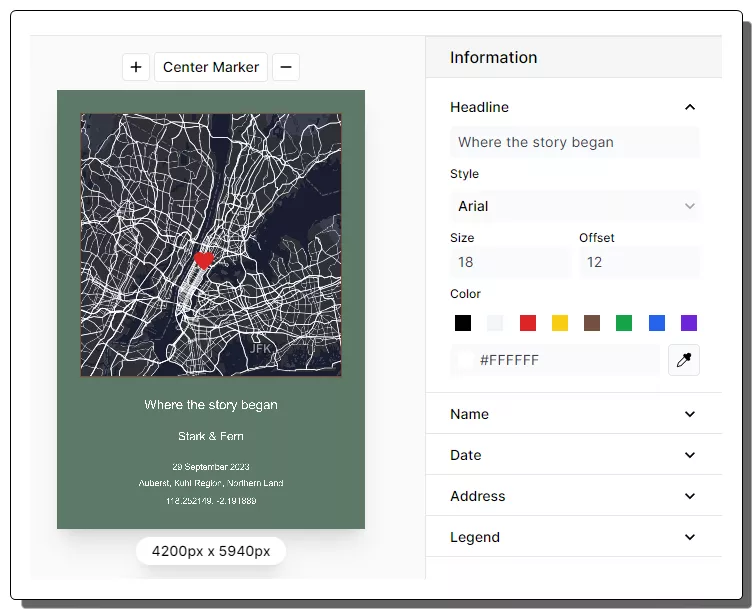Choose the yellow color swatch
Image resolution: width=752 pixels, height=609 pixels.
coord(560,323)
